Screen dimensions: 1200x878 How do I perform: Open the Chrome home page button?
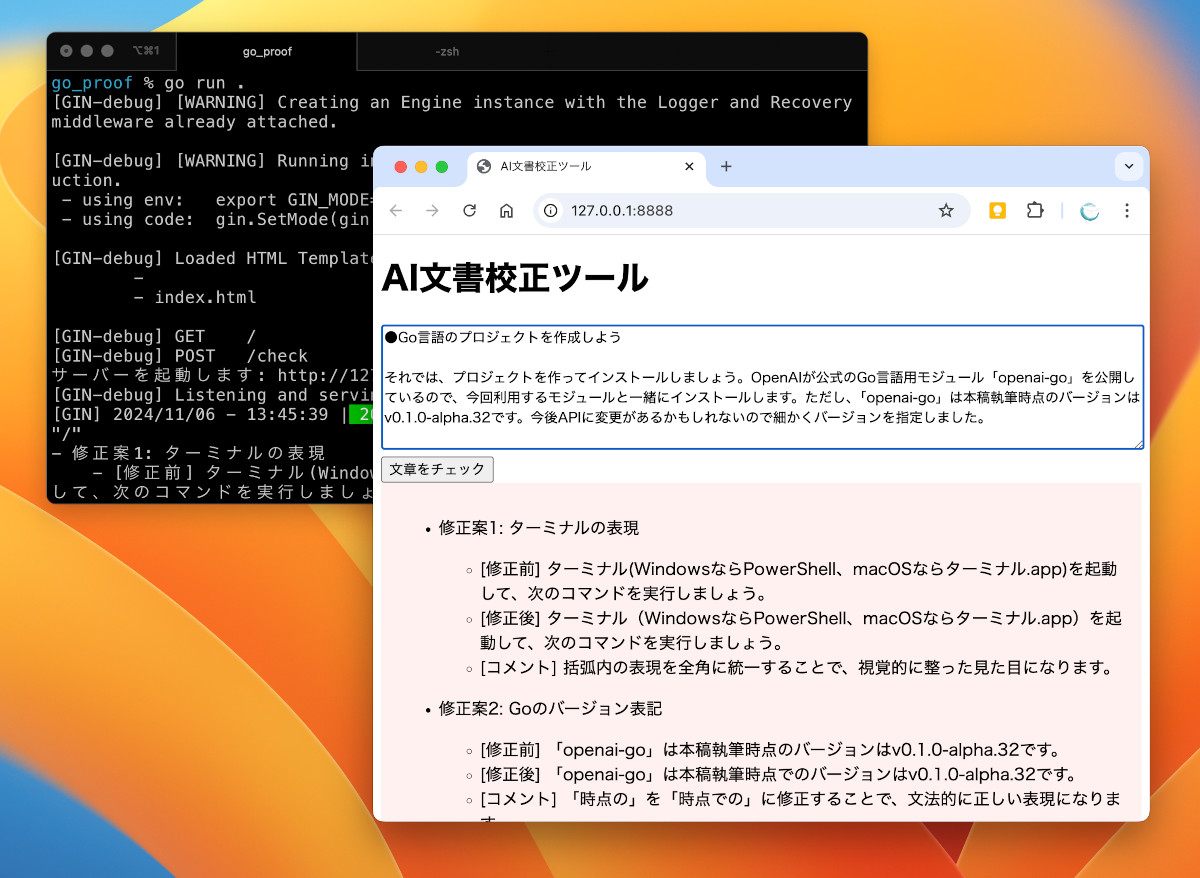tap(506, 211)
